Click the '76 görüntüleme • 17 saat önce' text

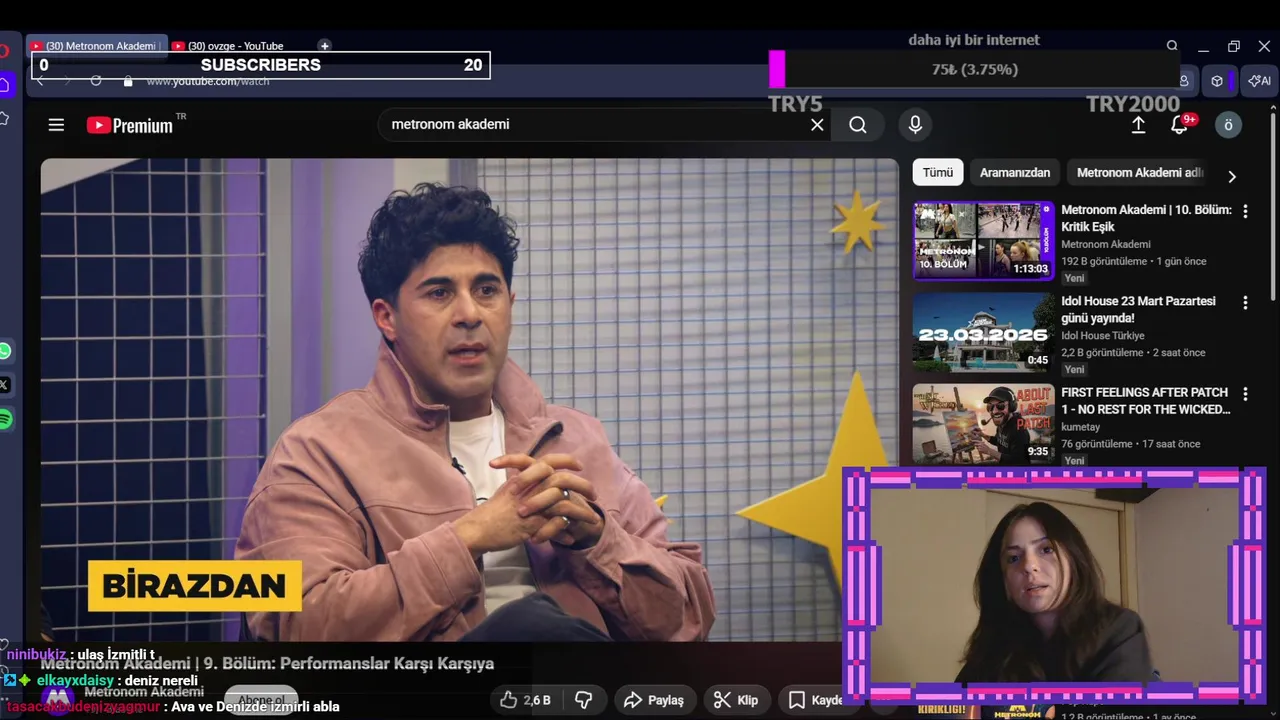[x=1131, y=444]
